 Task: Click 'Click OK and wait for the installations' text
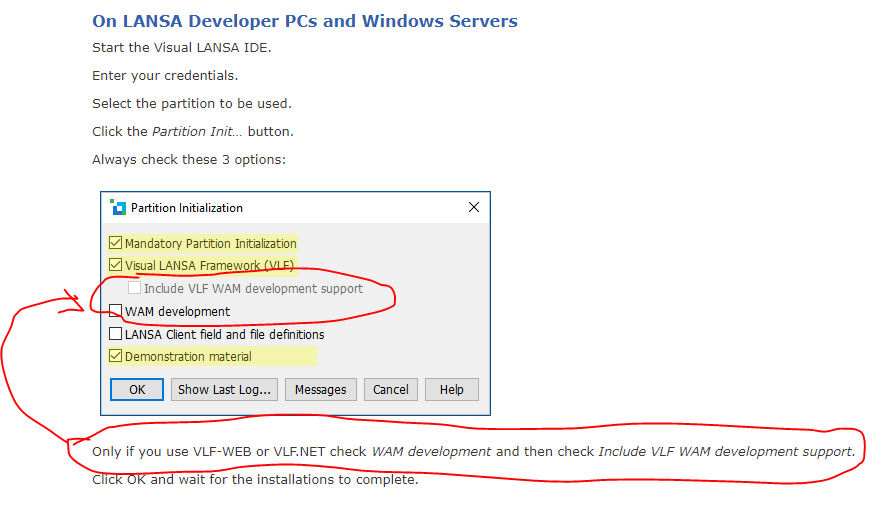pyautogui.click(x=255, y=480)
